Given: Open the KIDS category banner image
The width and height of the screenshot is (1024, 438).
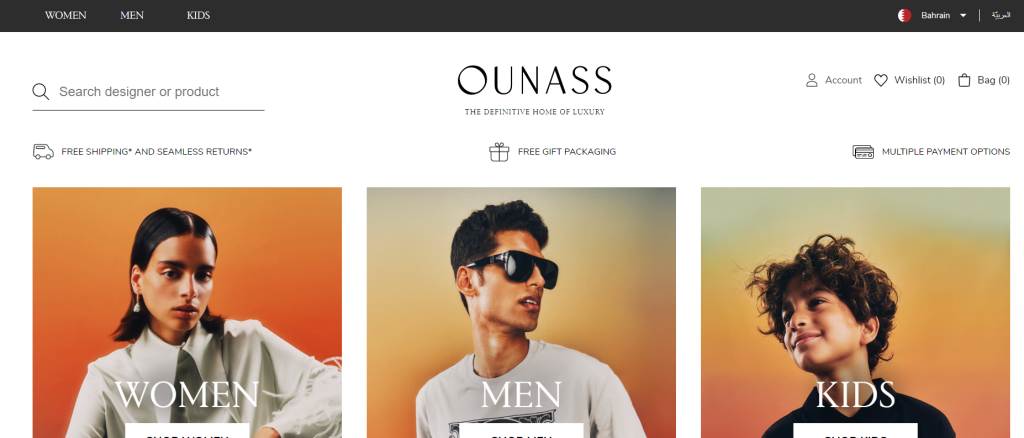Looking at the screenshot, I should 856,313.
